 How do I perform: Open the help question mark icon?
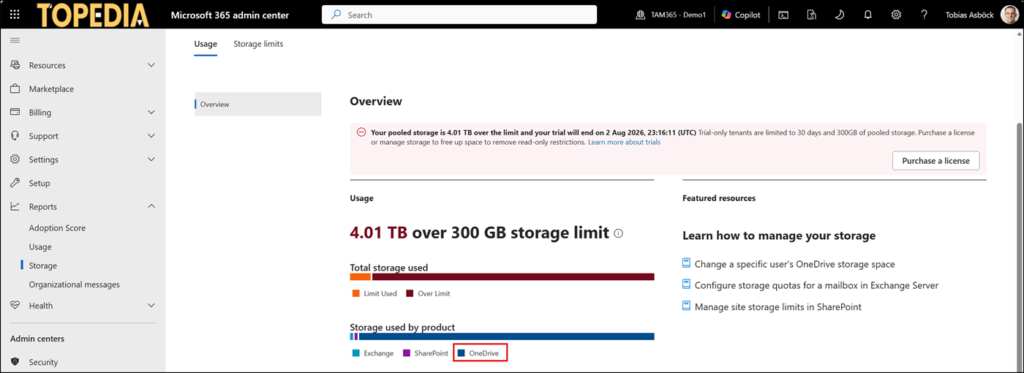tap(924, 15)
